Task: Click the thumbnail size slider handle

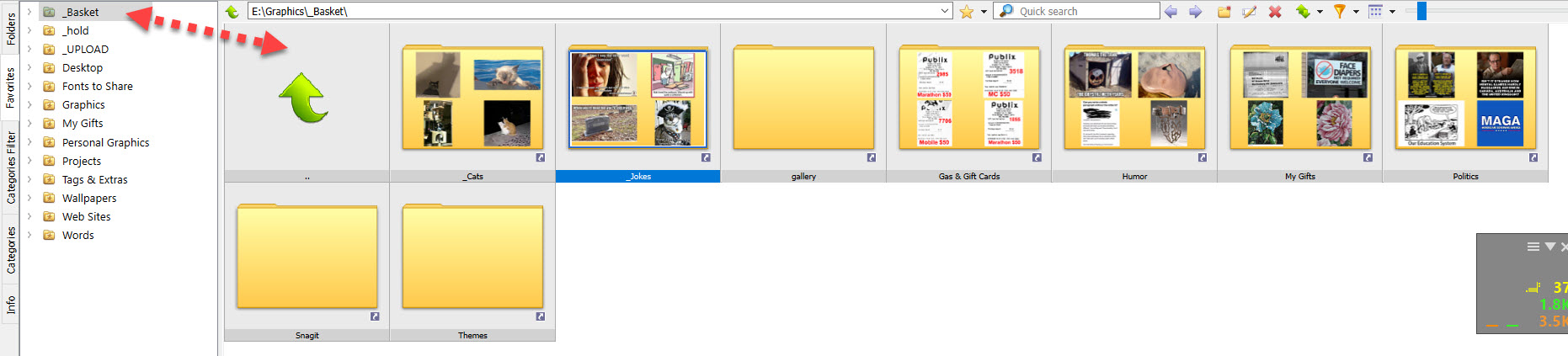Action: [x=1421, y=11]
